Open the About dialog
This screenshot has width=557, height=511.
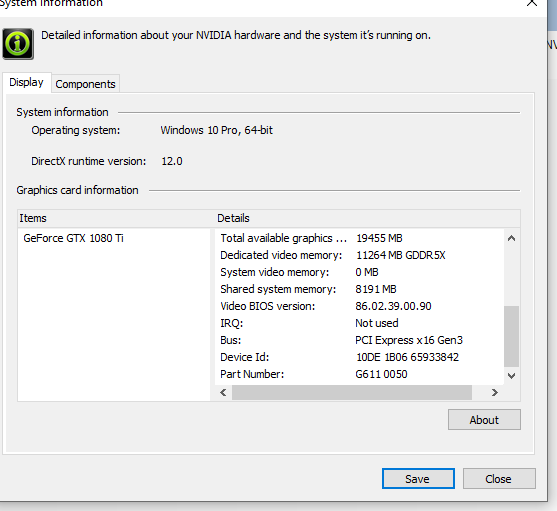[484, 420]
